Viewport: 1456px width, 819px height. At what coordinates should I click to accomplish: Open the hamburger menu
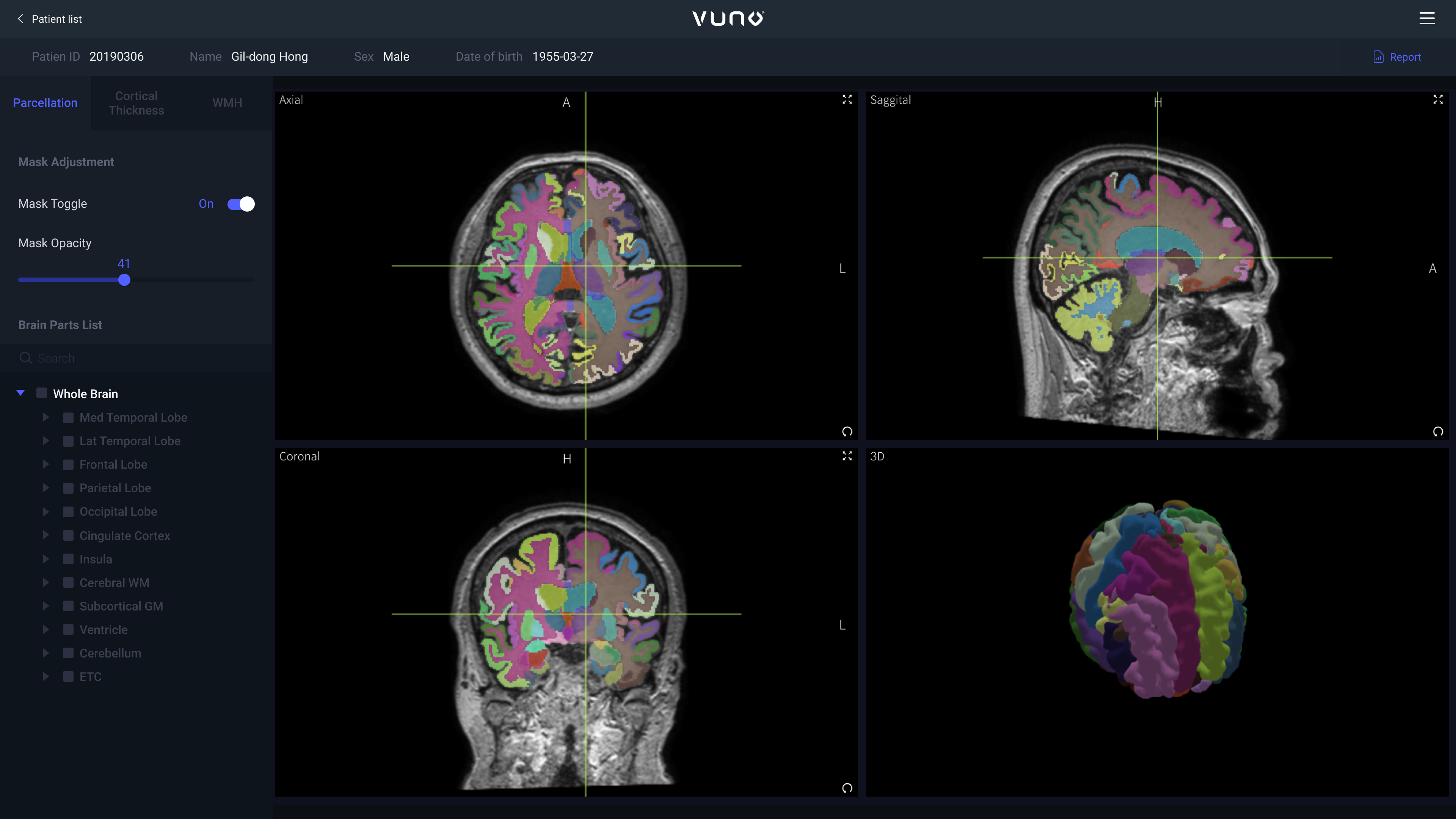tap(1426, 19)
